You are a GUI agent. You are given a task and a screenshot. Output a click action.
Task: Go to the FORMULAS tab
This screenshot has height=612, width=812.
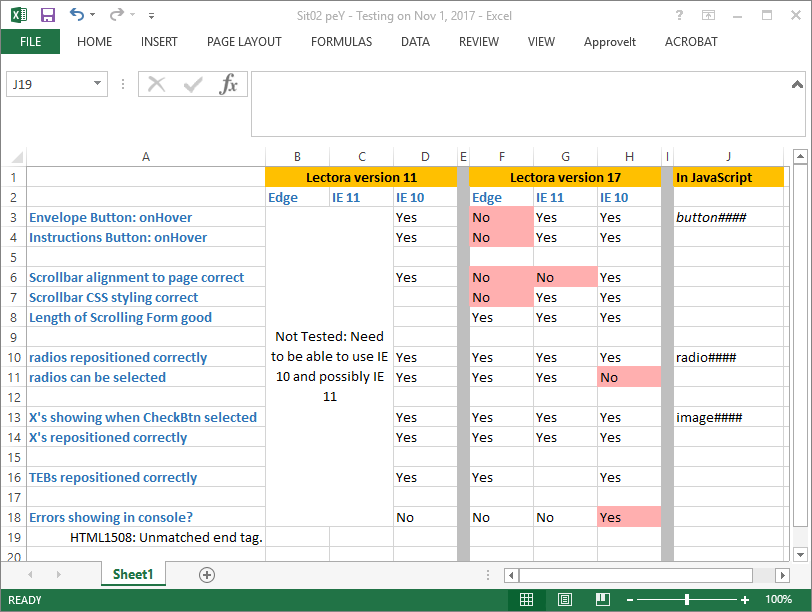pyautogui.click(x=341, y=41)
